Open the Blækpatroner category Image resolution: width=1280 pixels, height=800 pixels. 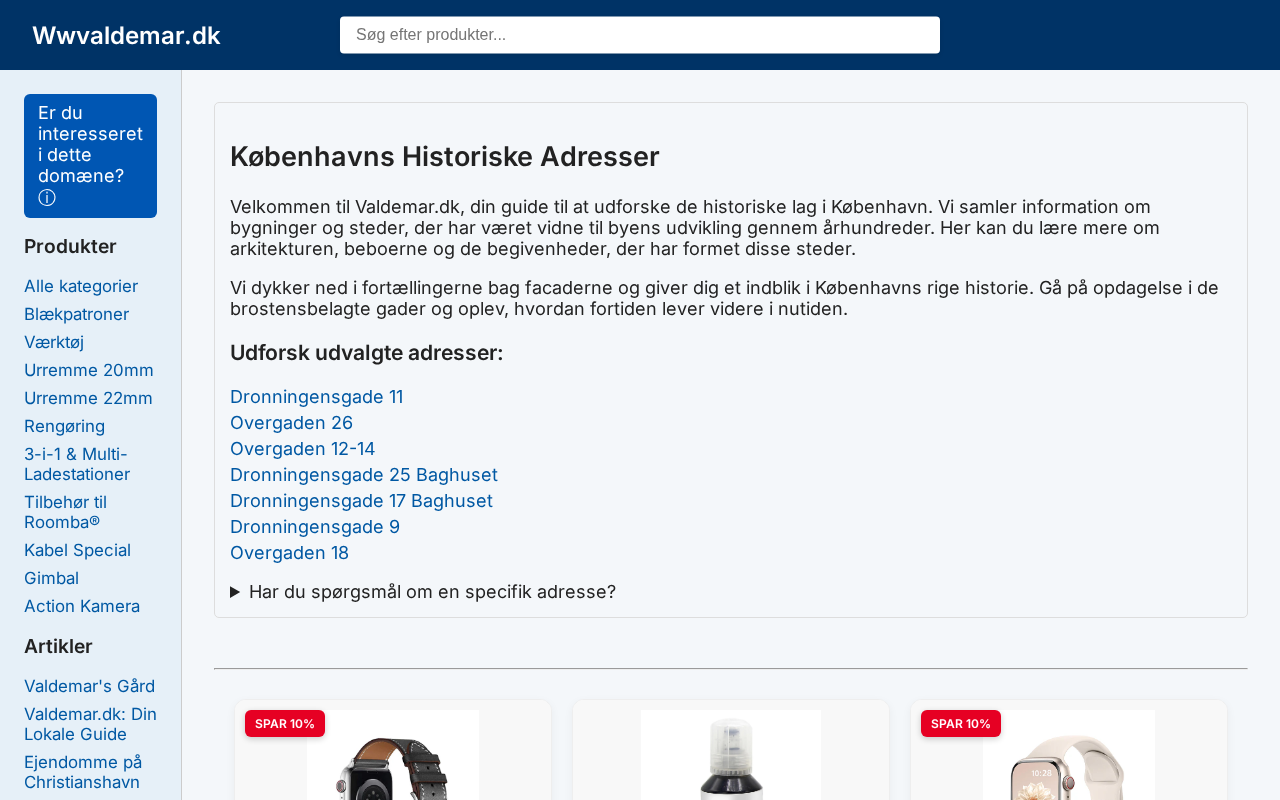76,314
